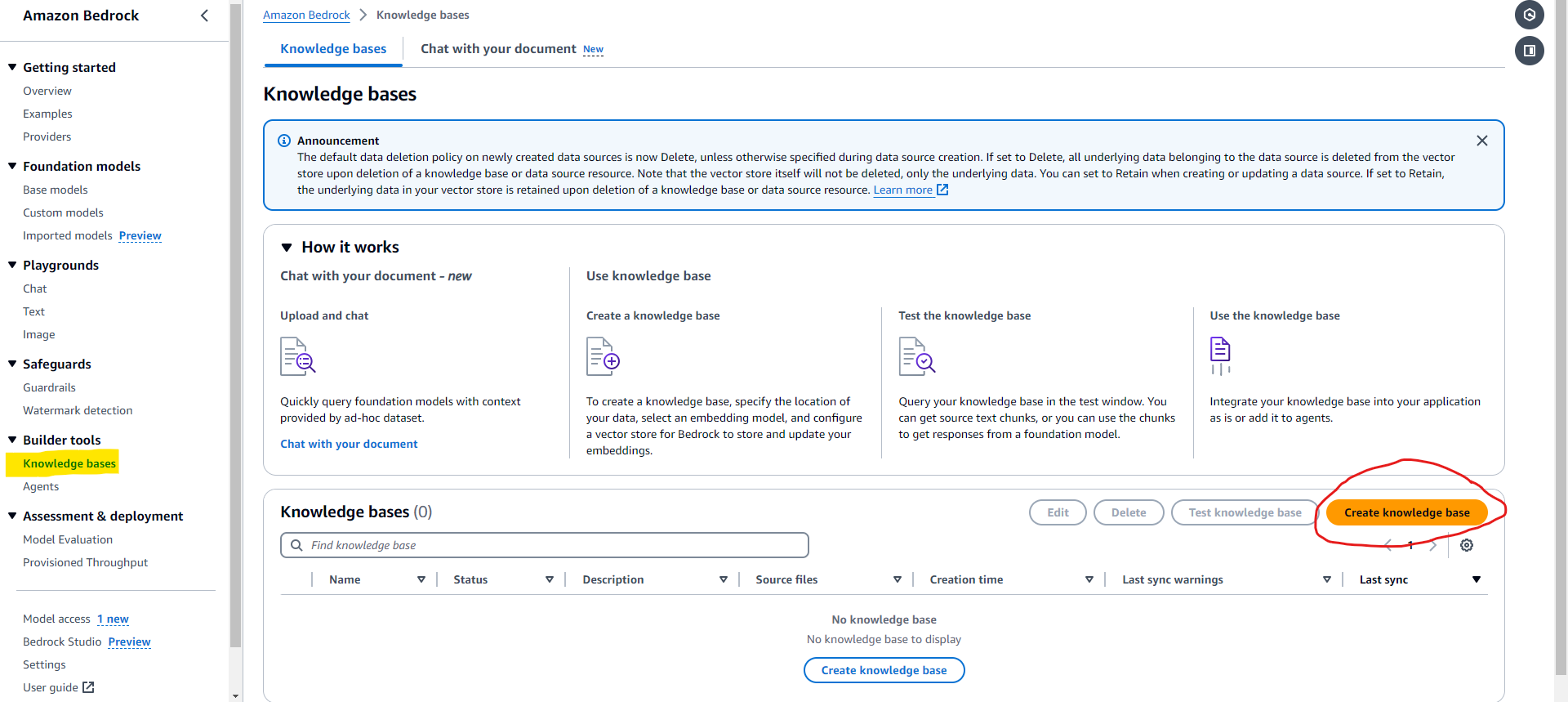This screenshot has width=1568, height=702.
Task: Collapse the How it works section
Action: coord(287,248)
